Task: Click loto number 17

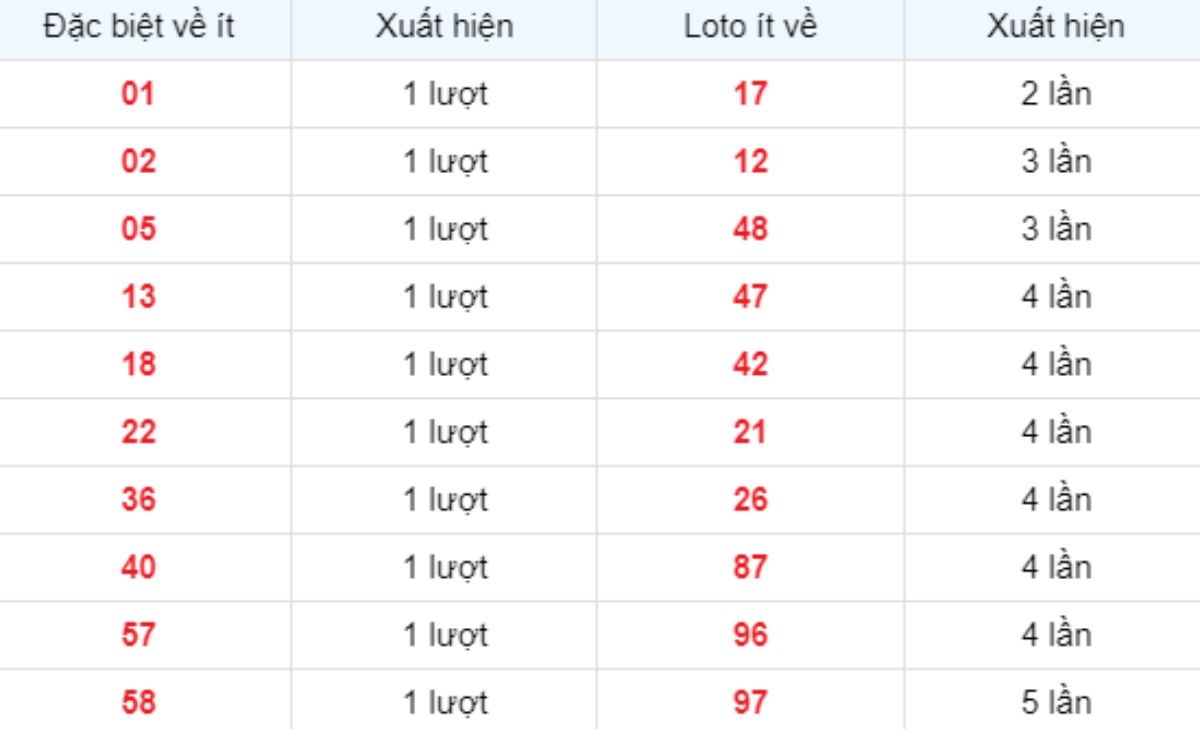Action: (x=750, y=95)
